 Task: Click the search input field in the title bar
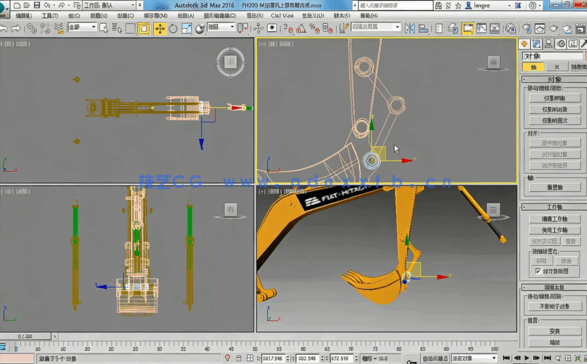click(x=396, y=5)
